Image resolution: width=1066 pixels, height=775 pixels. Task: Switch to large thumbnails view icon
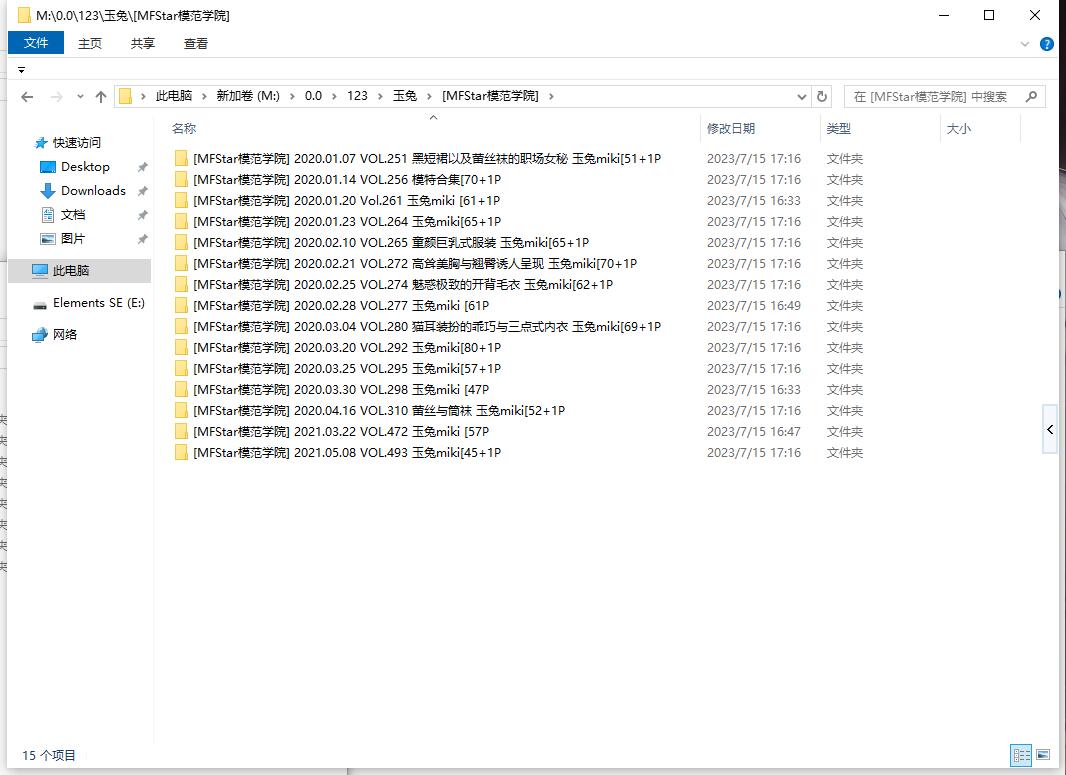[1043, 755]
